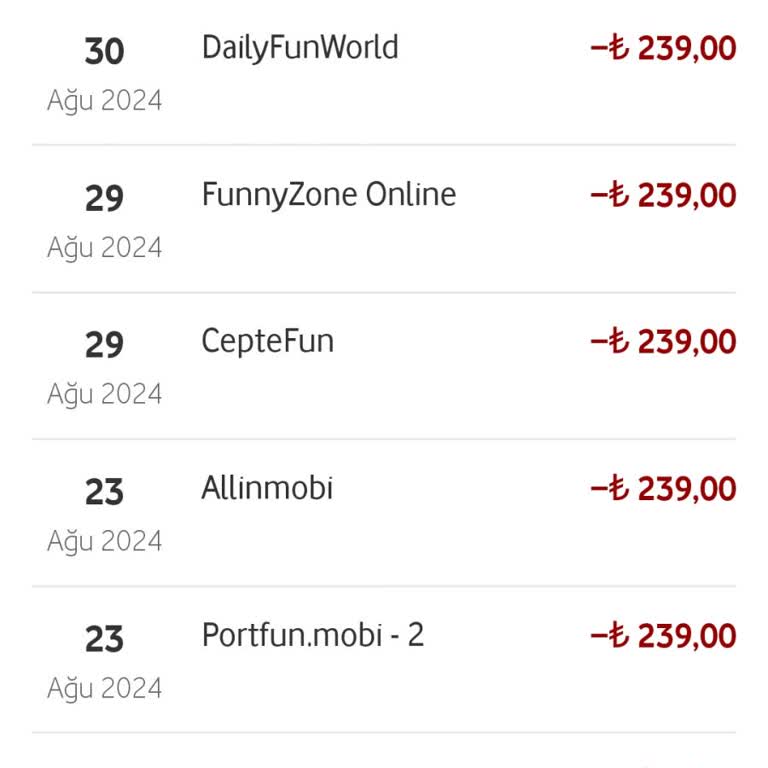Click Ağu 2024 in the FunnyZone Online row
The height and width of the screenshot is (768, 768).
point(104,247)
